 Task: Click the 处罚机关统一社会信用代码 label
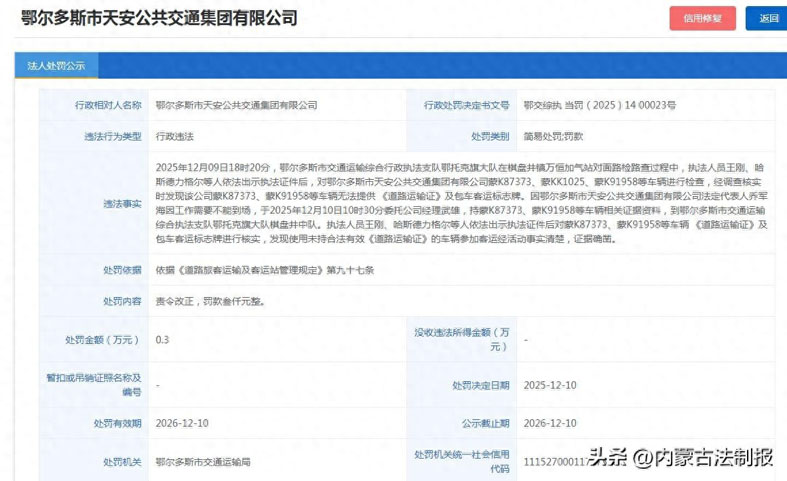pyautogui.click(x=466, y=461)
